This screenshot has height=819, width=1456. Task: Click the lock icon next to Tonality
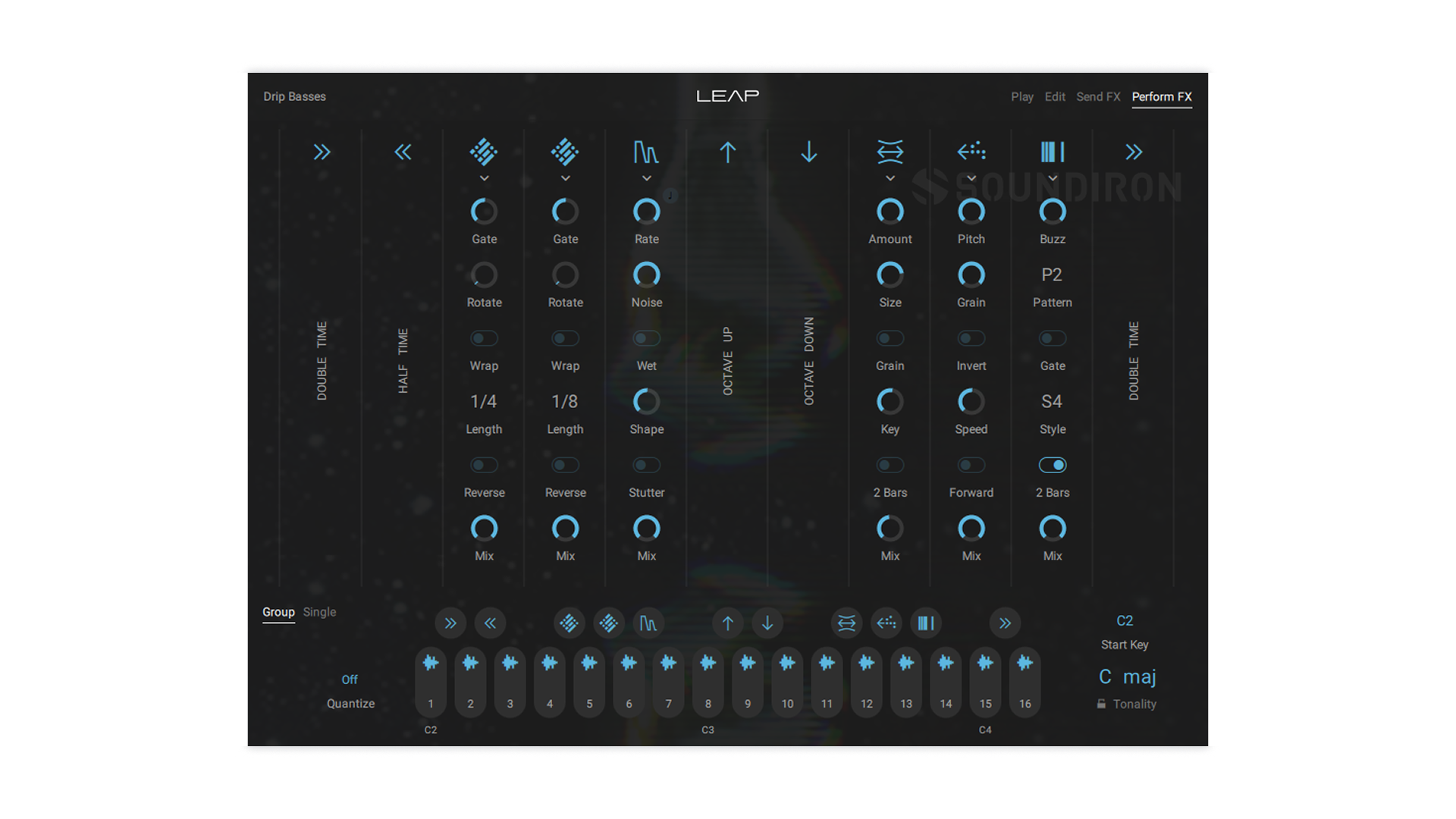1101,704
